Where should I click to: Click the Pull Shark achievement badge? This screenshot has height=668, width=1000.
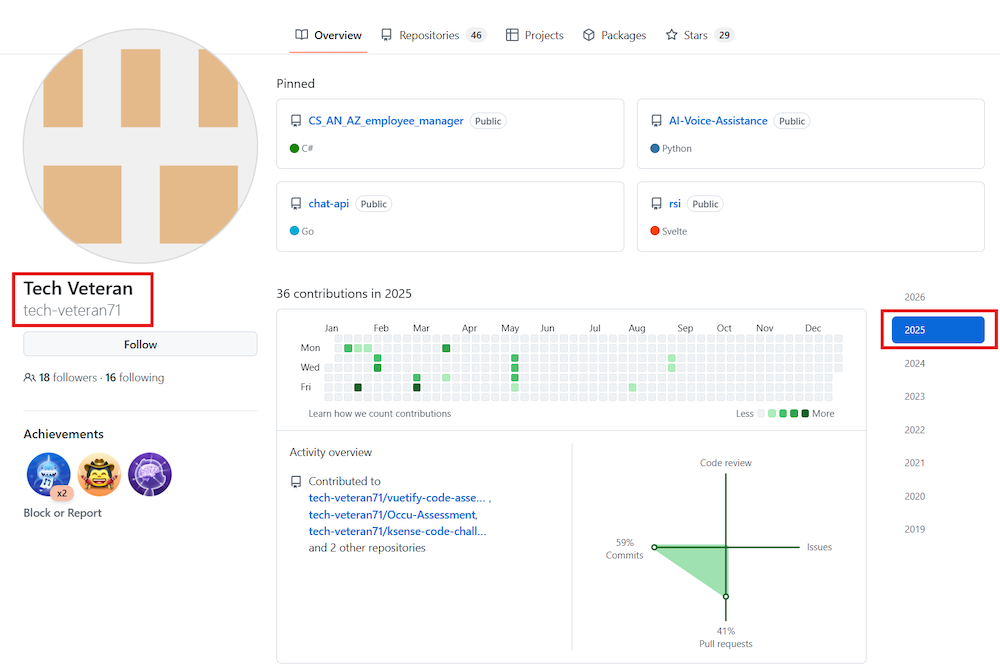point(48,474)
